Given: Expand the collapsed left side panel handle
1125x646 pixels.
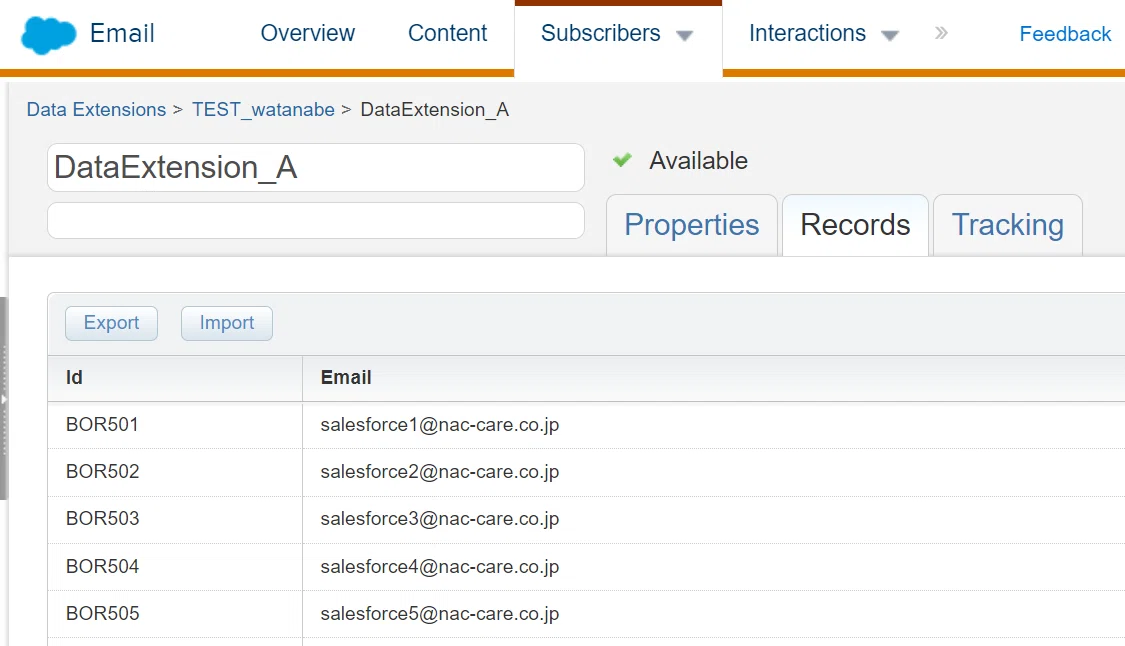Looking at the screenshot, I should pos(4,398).
